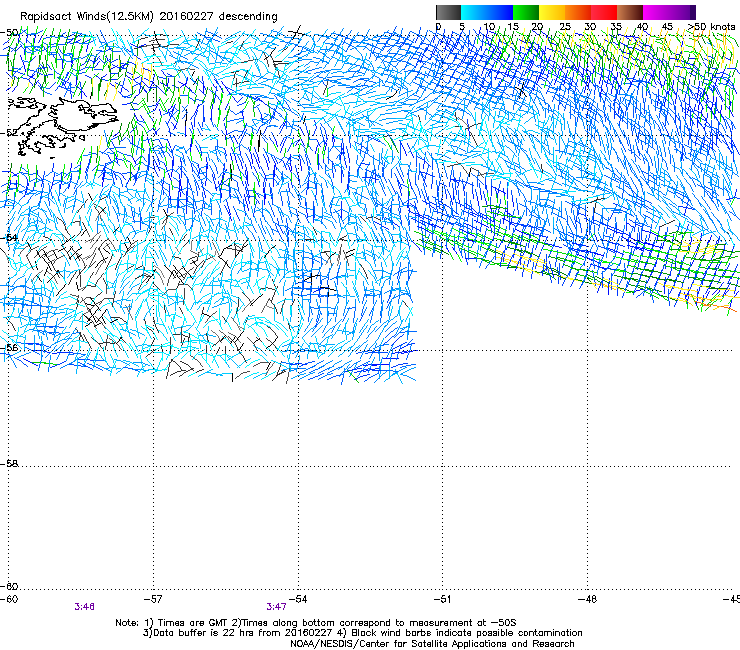Image resolution: width=740 pixels, height=650 pixels.
Task: Click the note line starting 'Note: 1) Times are GMT'
Action: pos(316,623)
